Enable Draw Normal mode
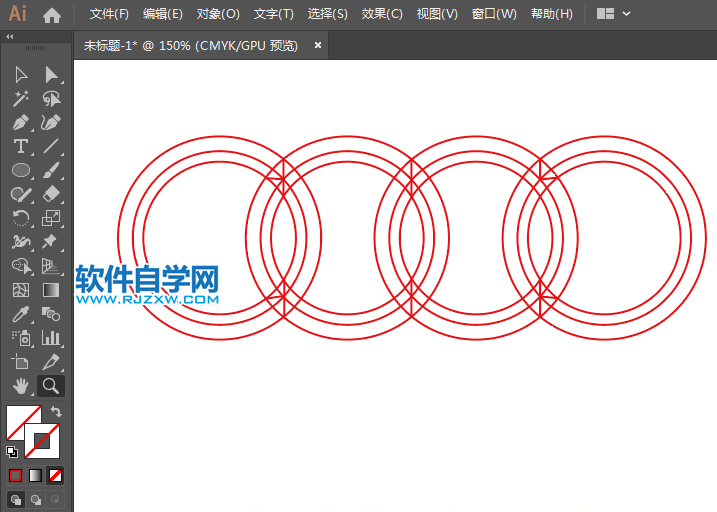Image resolution: width=717 pixels, height=512 pixels. click(x=16, y=499)
